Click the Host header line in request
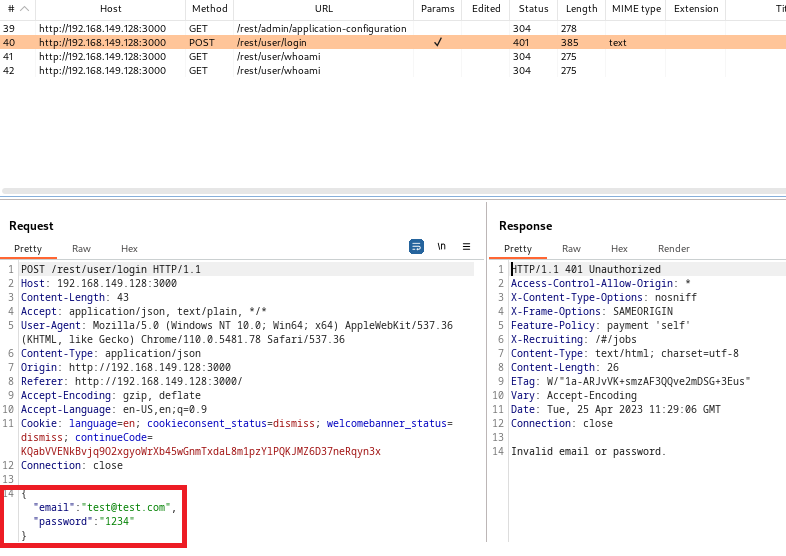The width and height of the screenshot is (786, 556). coord(99,283)
